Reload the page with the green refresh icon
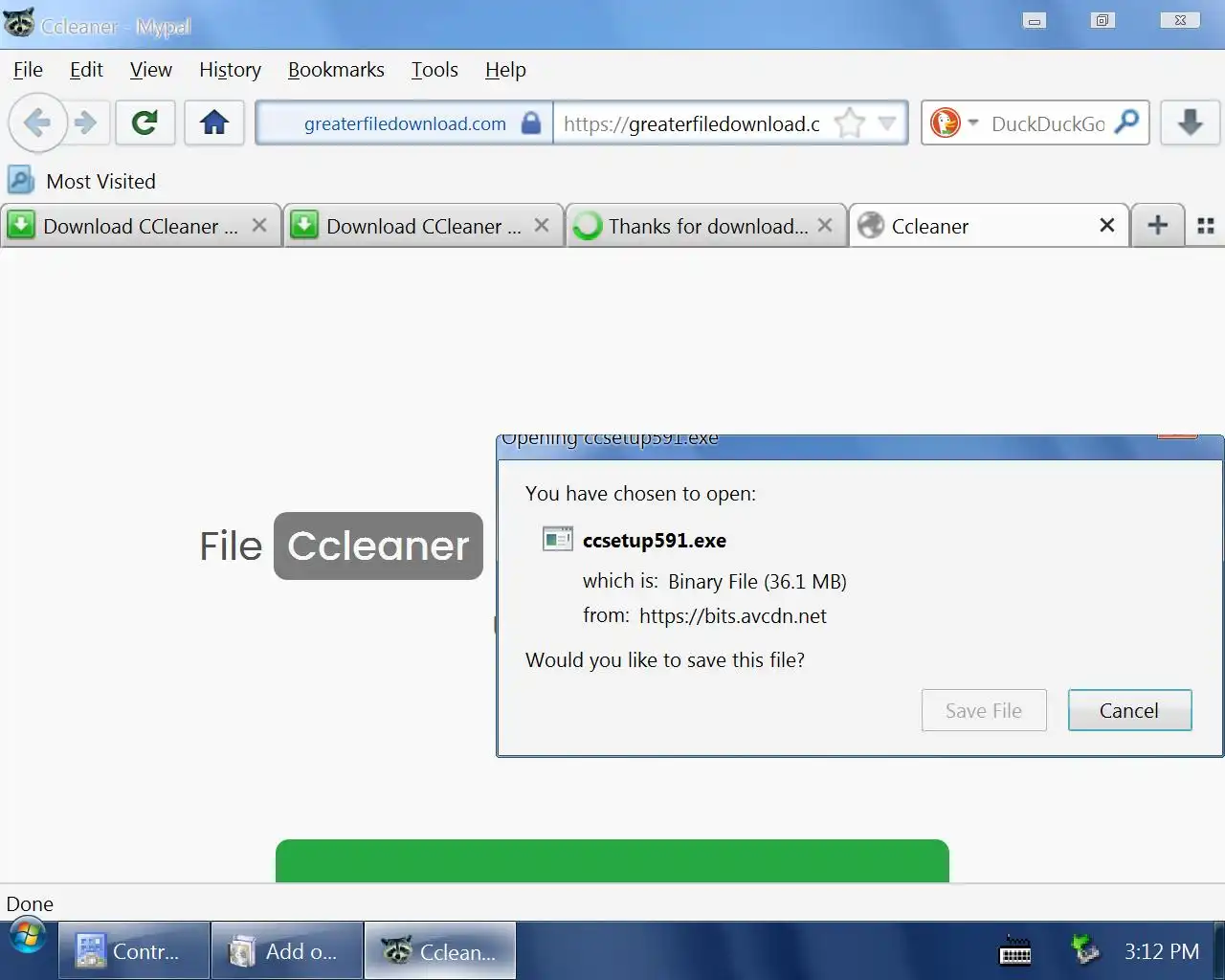Screen dimensions: 1225x980 [145, 122]
